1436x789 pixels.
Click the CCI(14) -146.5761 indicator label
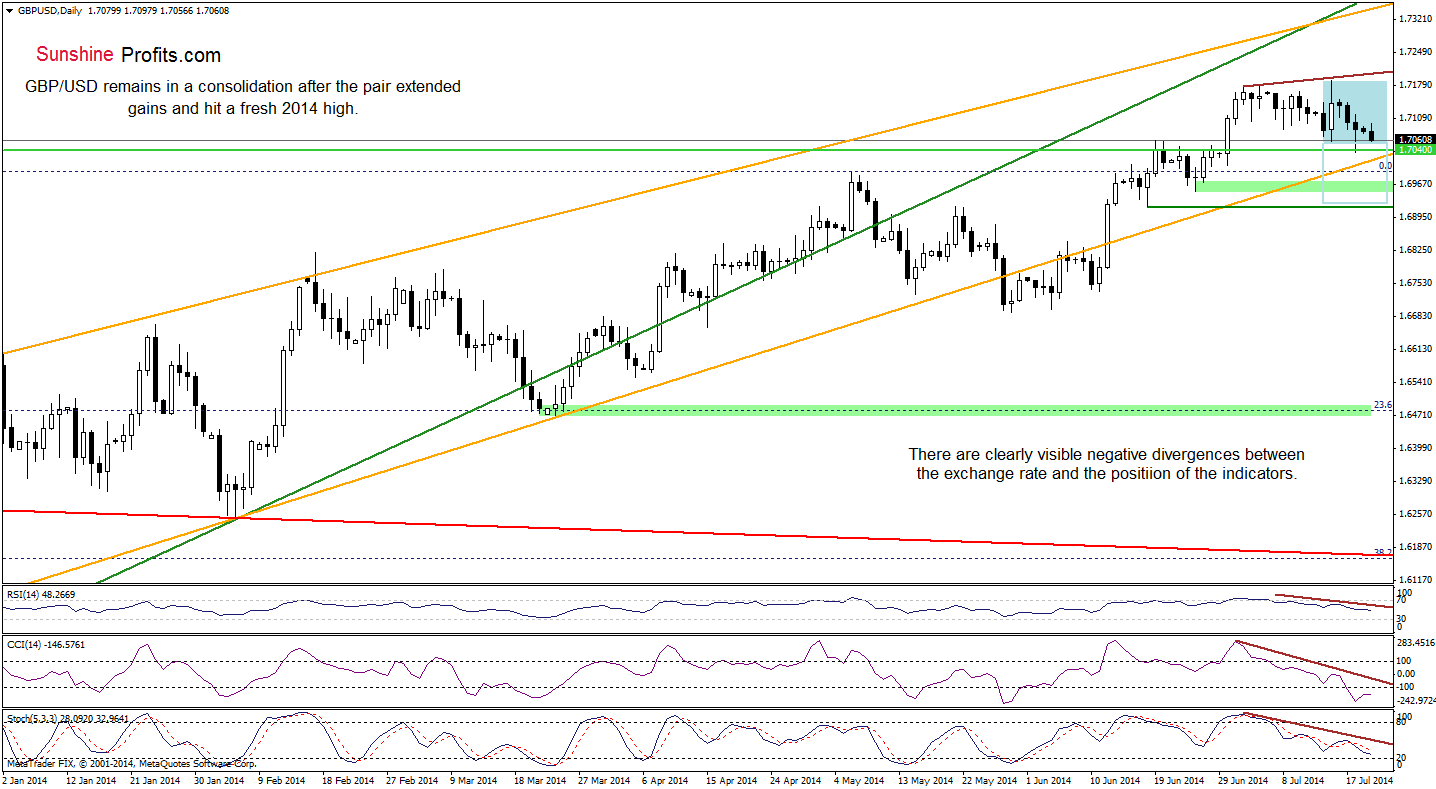pyautogui.click(x=45, y=644)
